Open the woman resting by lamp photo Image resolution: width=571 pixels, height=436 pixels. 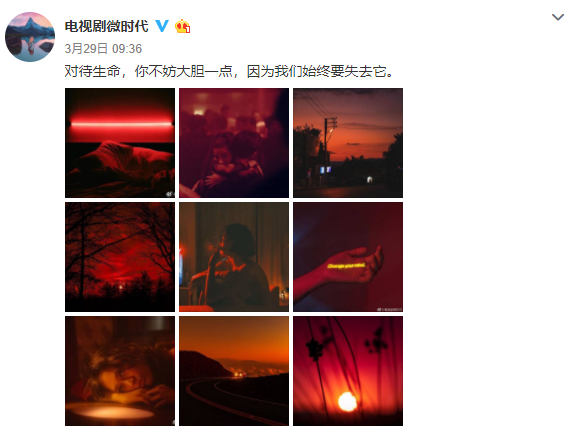tap(120, 371)
